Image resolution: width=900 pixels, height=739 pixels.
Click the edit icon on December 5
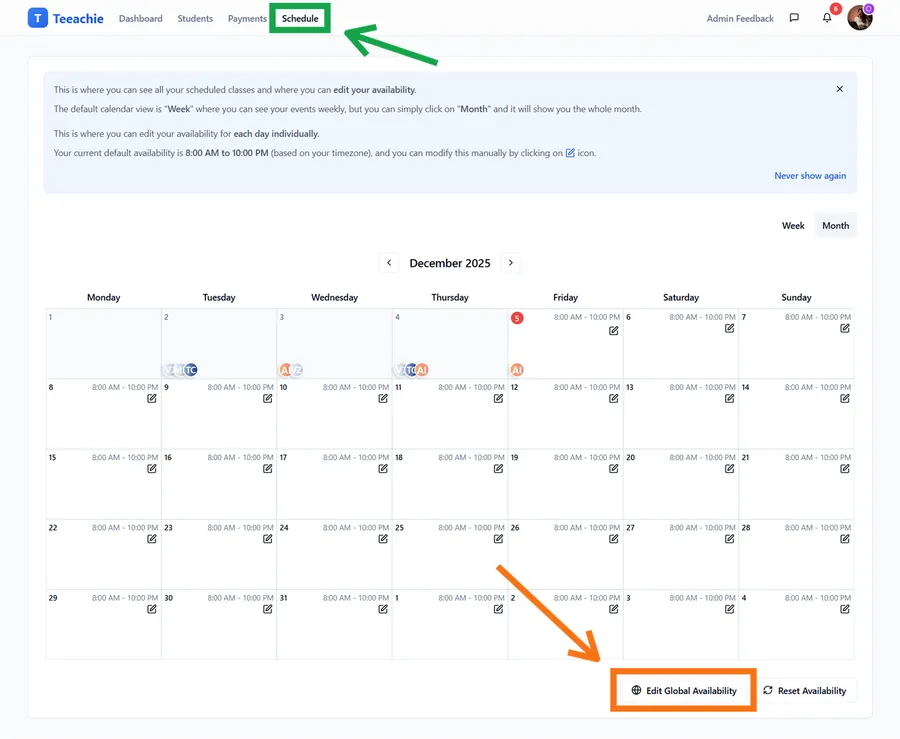[x=614, y=329]
